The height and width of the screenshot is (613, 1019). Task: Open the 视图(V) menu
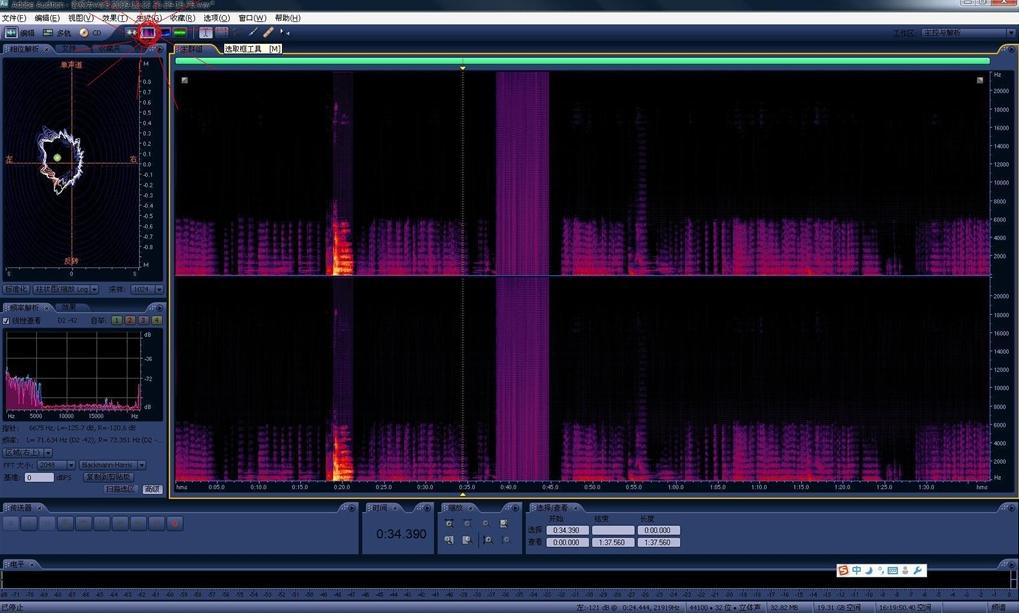pos(81,18)
